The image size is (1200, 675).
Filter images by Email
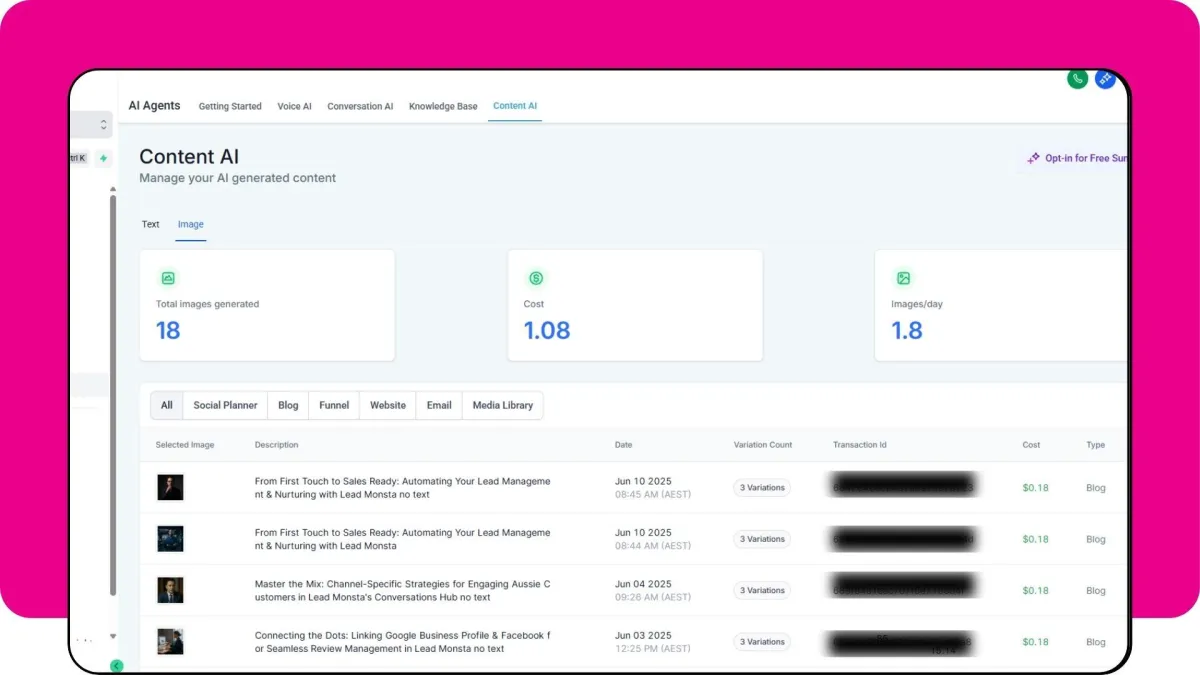[x=439, y=405]
